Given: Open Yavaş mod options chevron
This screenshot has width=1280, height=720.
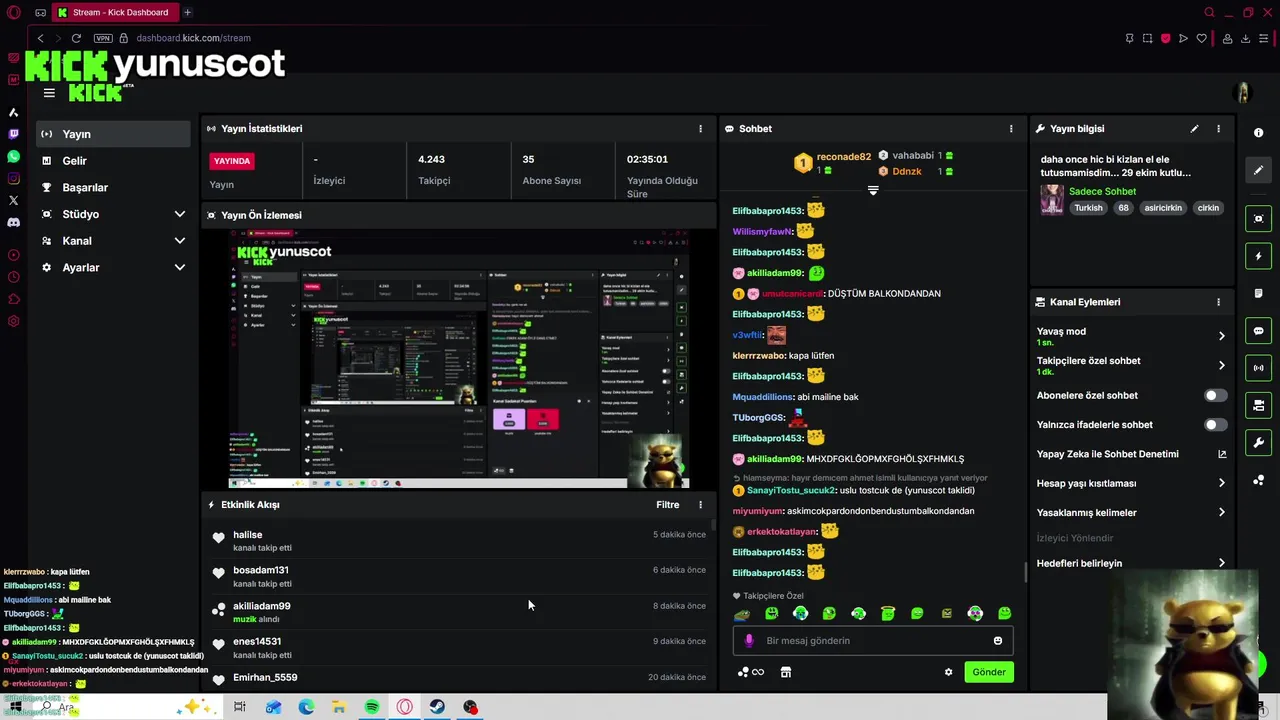Looking at the screenshot, I should 1221,336.
